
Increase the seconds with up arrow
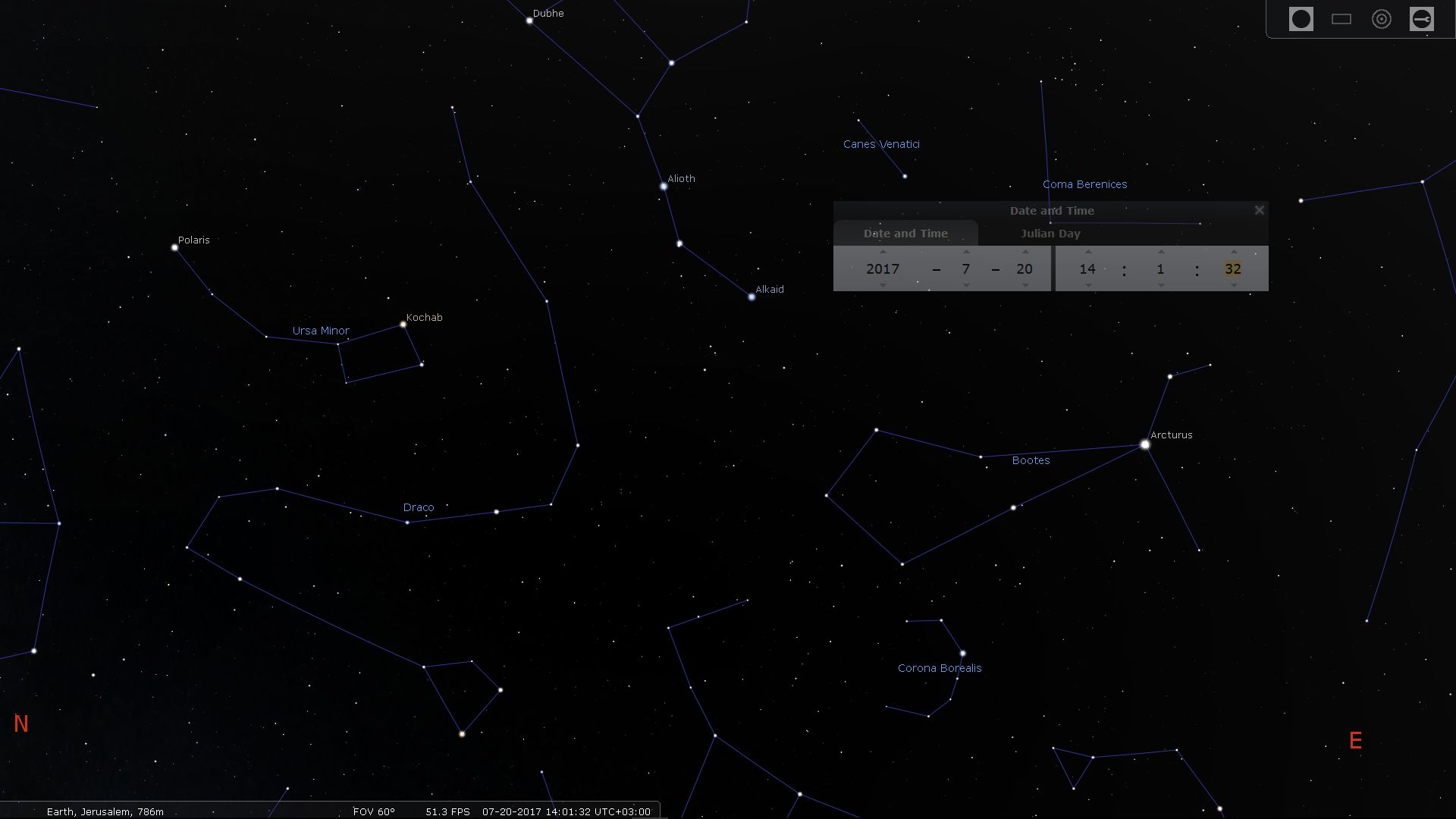click(1234, 252)
